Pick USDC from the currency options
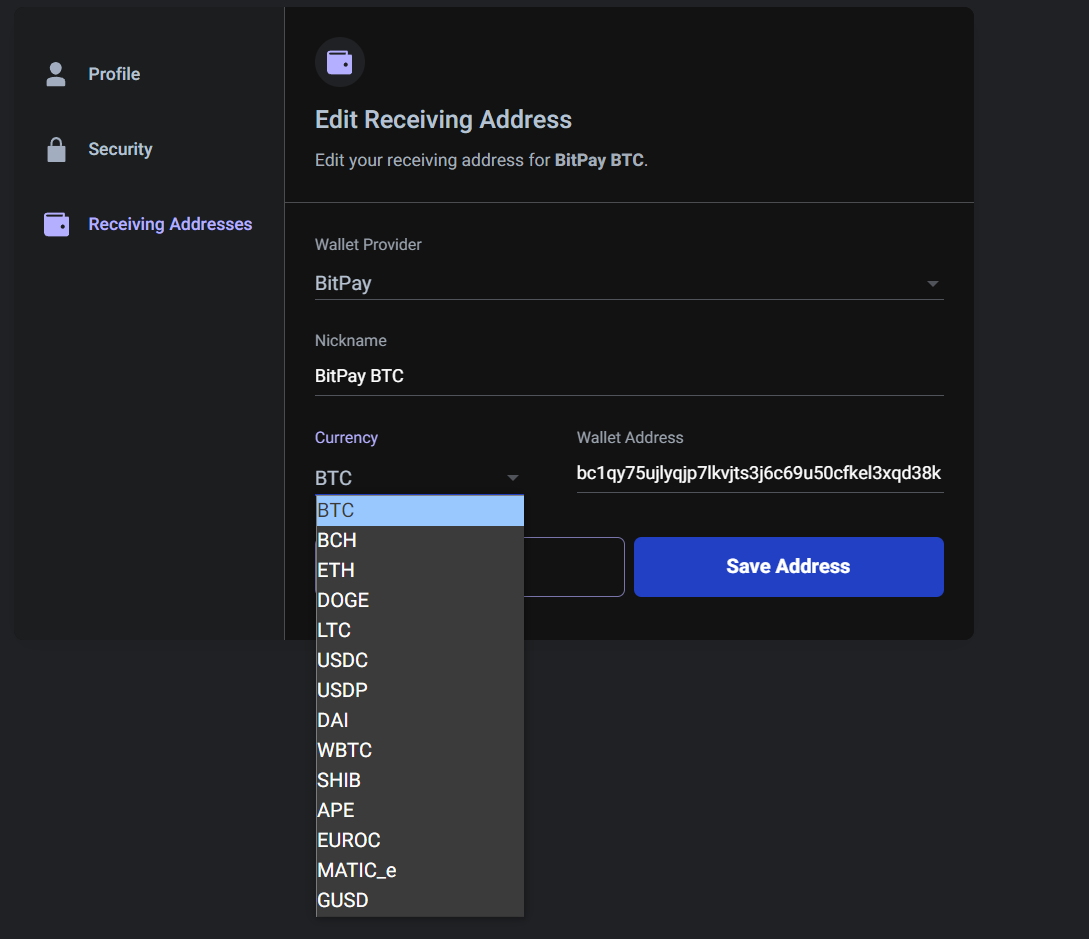Image resolution: width=1089 pixels, height=939 pixels. coord(420,660)
